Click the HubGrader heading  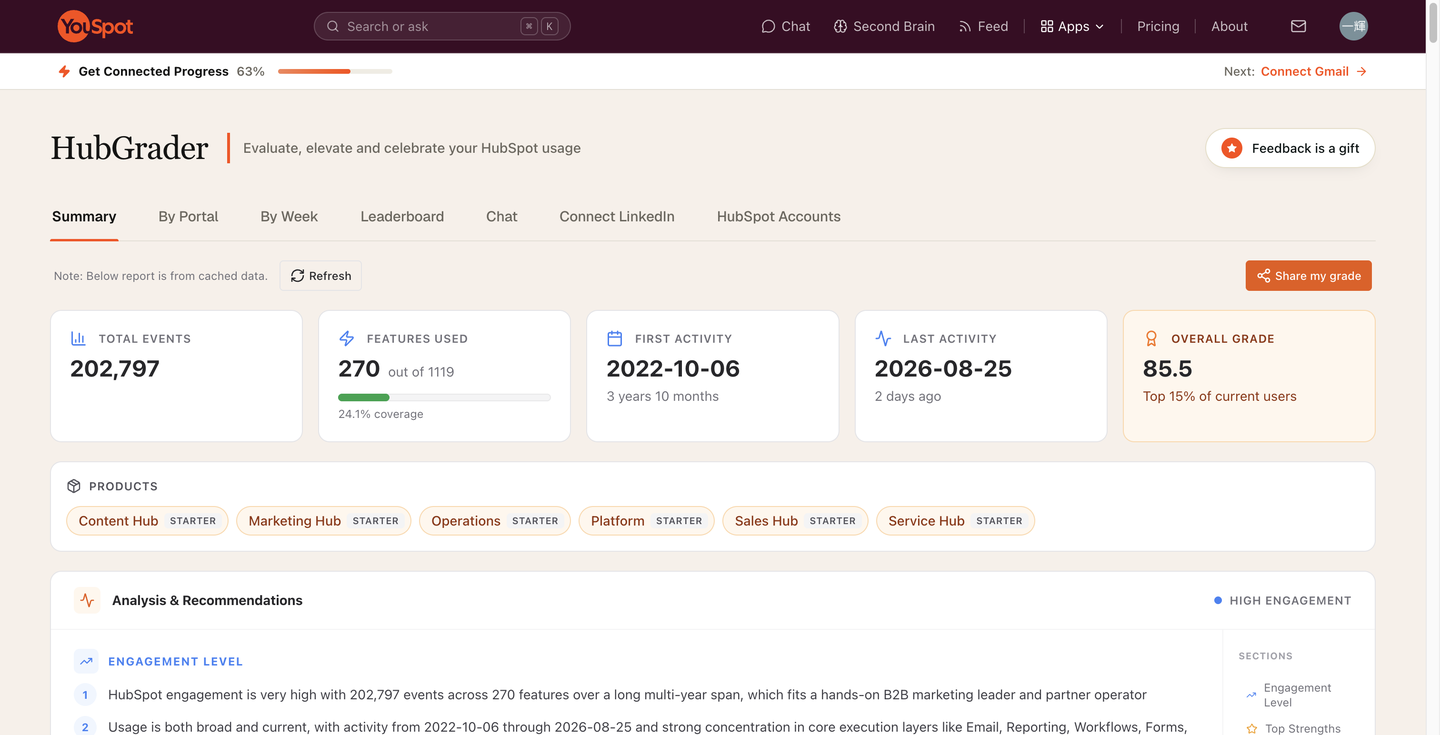[130, 148]
